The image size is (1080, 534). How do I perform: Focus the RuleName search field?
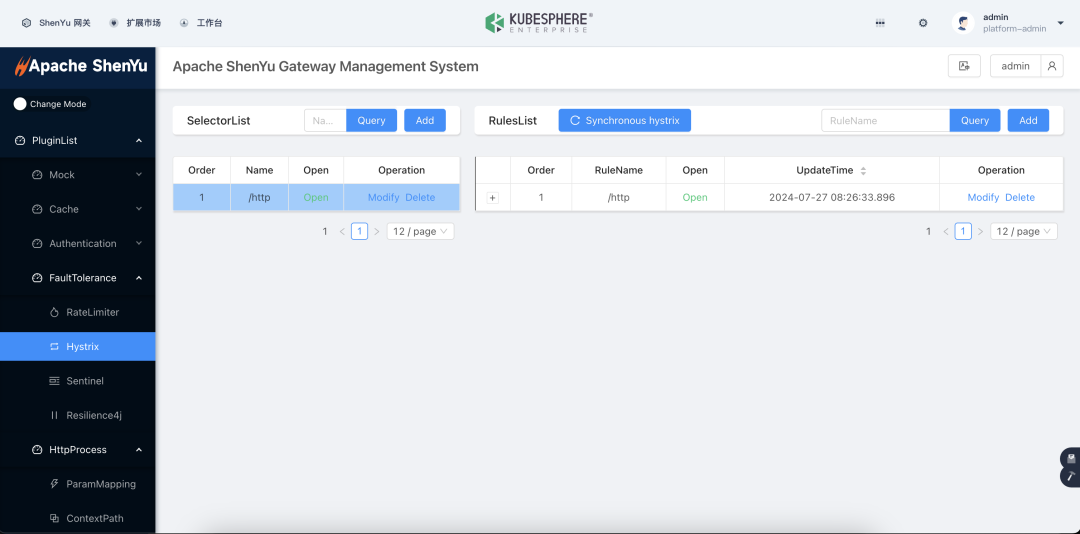click(x=886, y=121)
